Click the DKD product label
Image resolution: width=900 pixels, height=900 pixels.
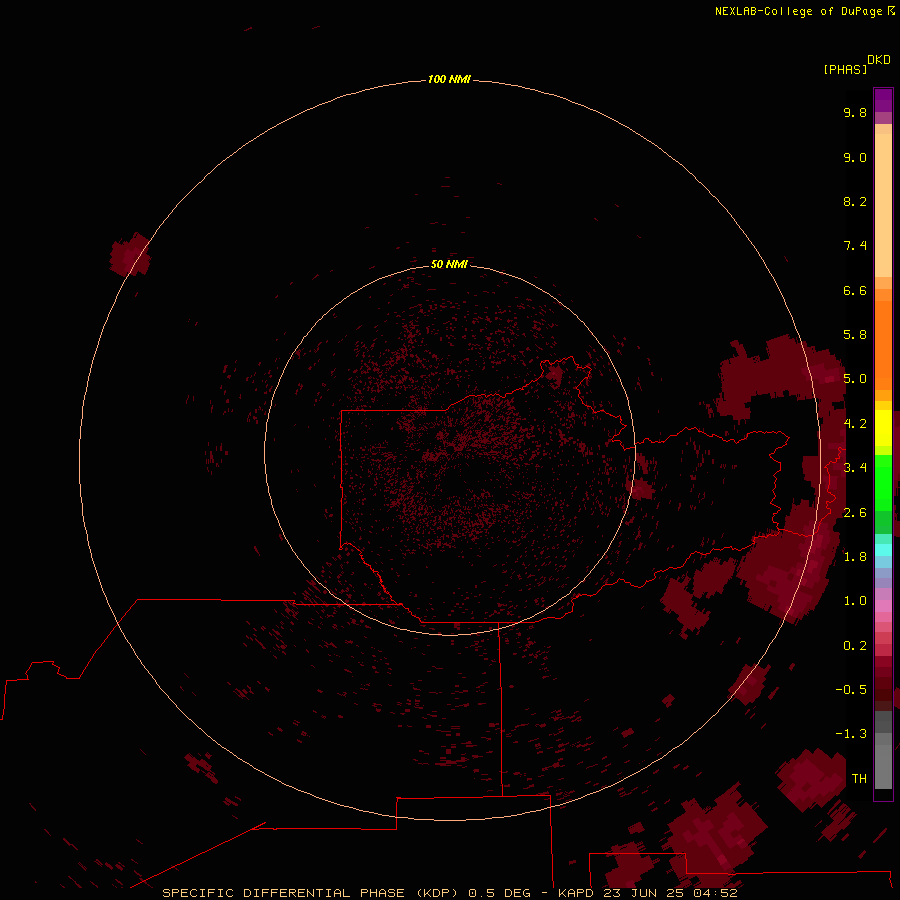pos(879,60)
